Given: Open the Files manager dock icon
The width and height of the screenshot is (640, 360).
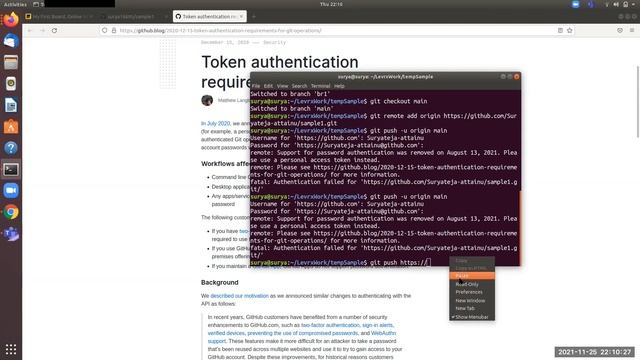Looking at the screenshot, I should click(11, 62).
